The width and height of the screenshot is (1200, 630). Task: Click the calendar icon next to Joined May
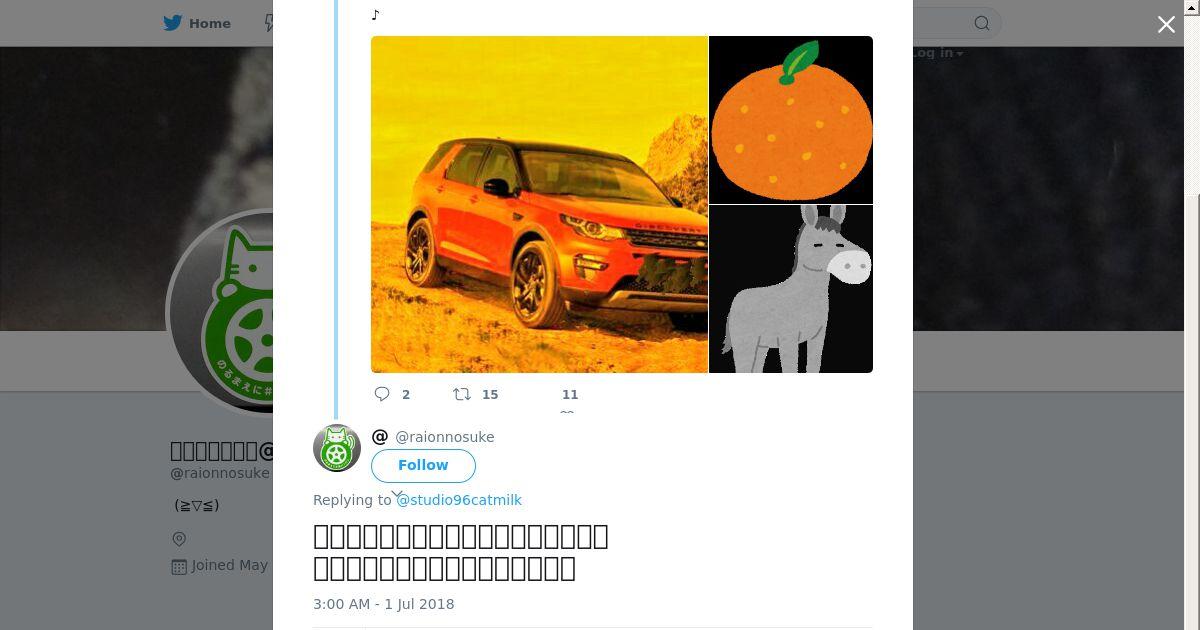pyautogui.click(x=179, y=566)
